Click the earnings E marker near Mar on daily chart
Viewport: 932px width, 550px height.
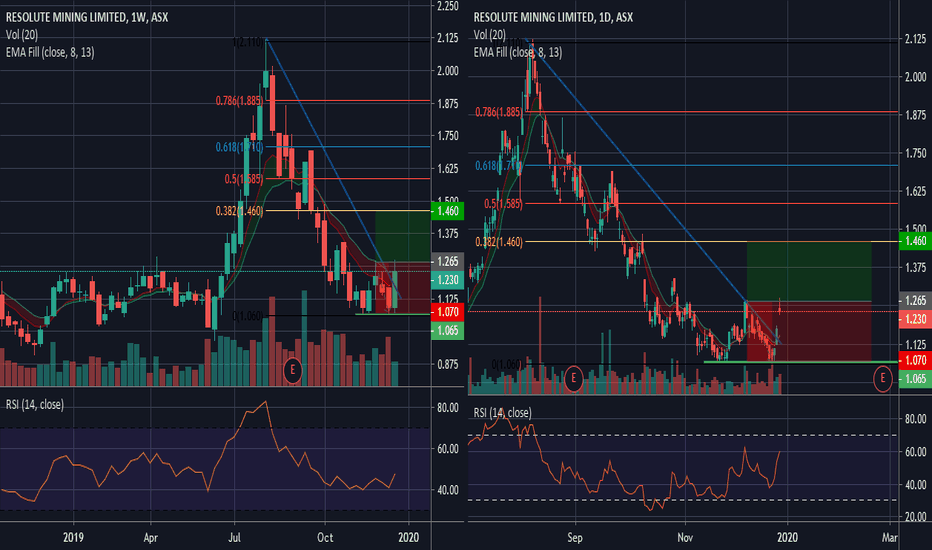(x=882, y=378)
